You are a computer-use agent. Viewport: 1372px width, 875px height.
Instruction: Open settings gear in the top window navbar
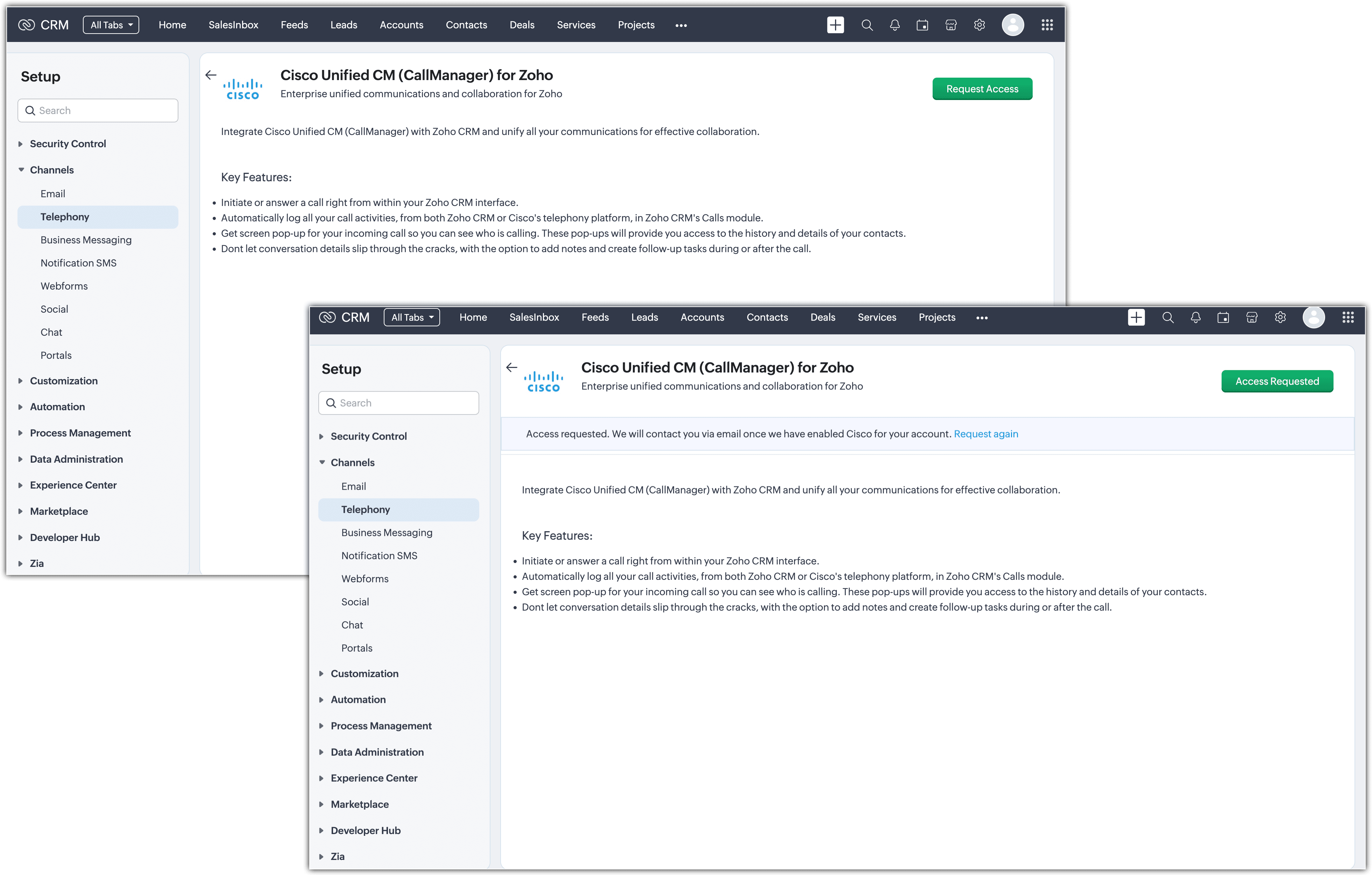[979, 25]
